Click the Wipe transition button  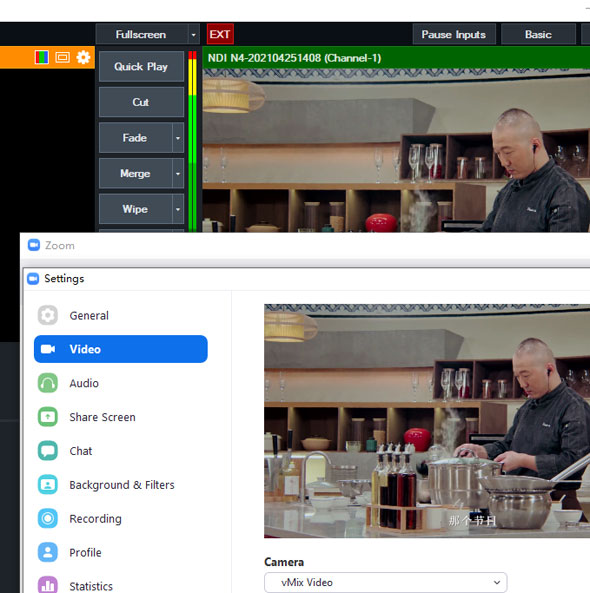(x=135, y=209)
